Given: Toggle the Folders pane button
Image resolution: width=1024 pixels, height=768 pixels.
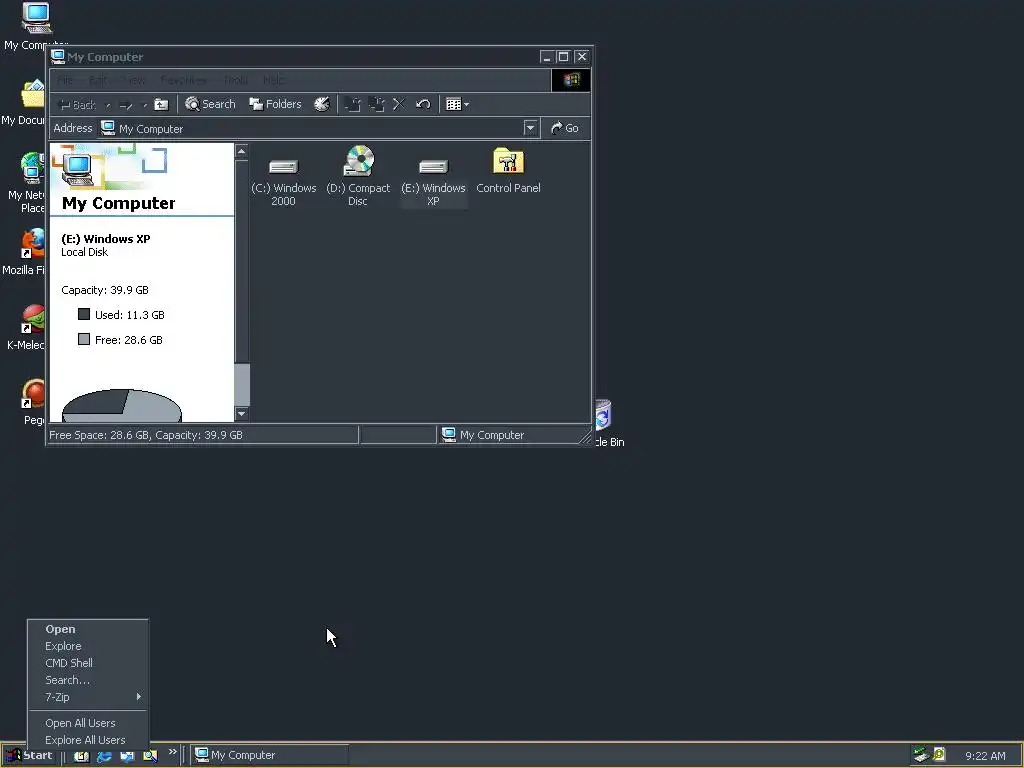Looking at the screenshot, I should pos(276,104).
